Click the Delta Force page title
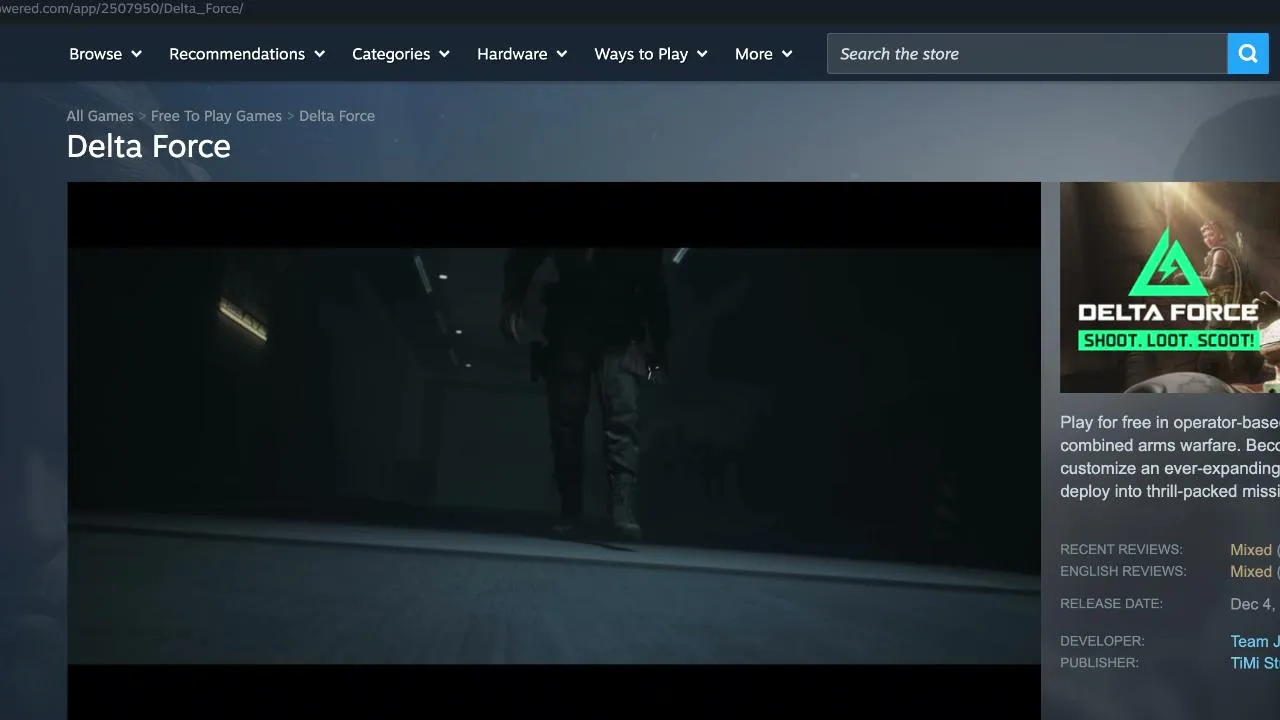 pos(149,147)
